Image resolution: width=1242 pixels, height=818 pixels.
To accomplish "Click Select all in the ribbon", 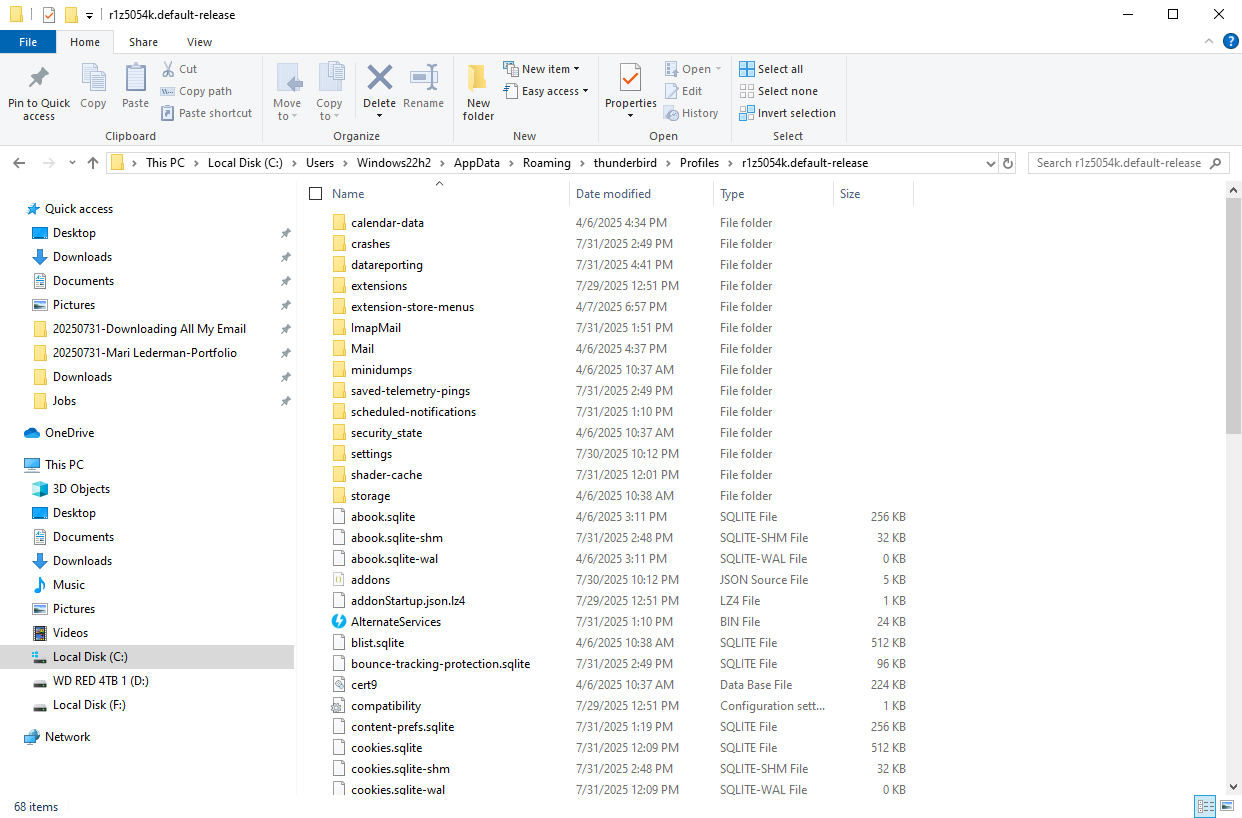I will [x=771, y=69].
